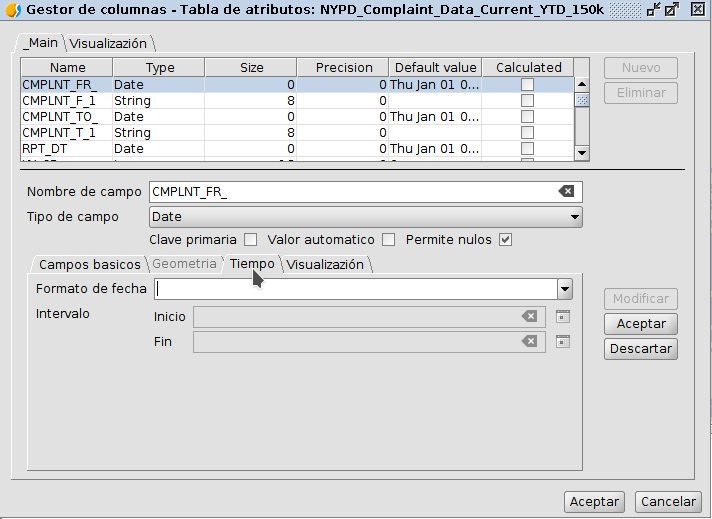Open calendar picker for Inicio
The image size is (712, 519).
(x=563, y=317)
